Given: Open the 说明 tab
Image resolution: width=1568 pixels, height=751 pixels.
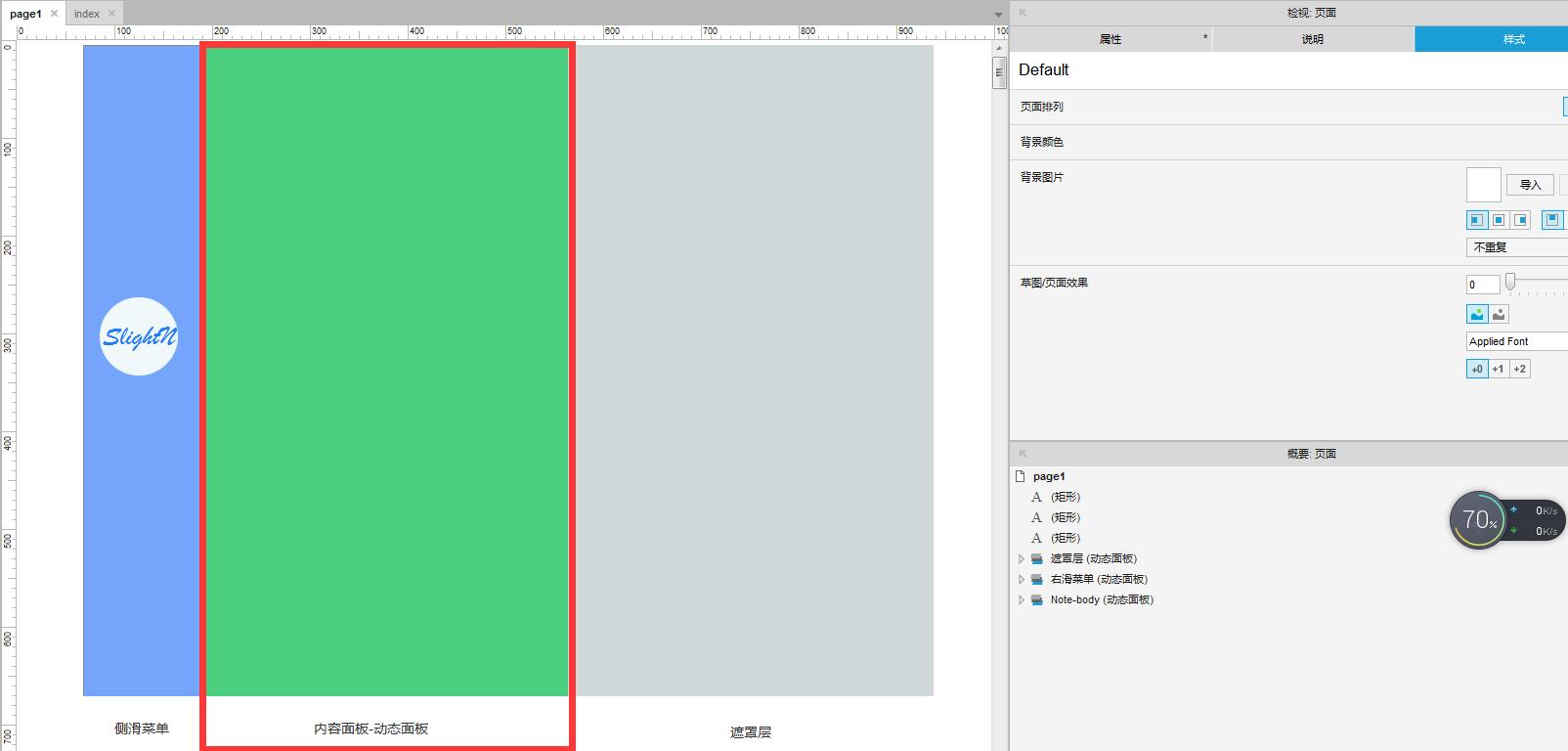Looking at the screenshot, I should coord(1313,39).
